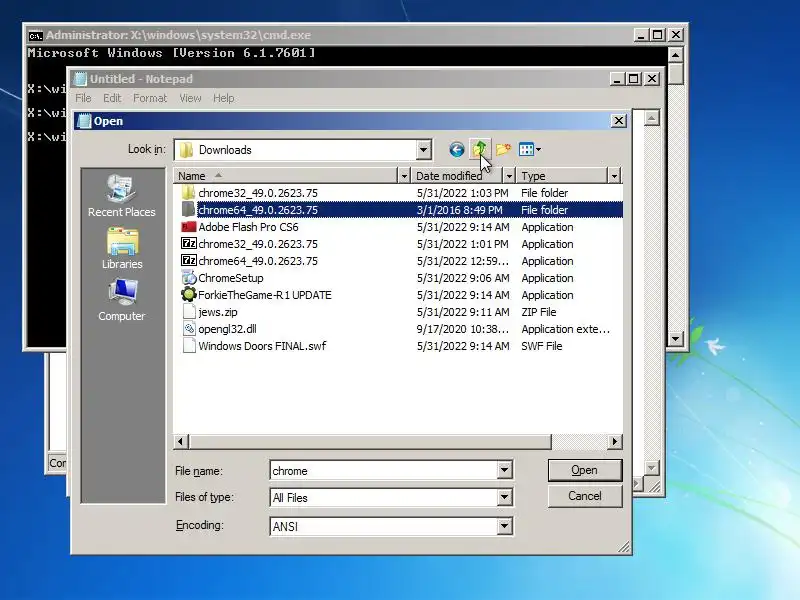Click the file list horizontal scrollbar thumb
Viewport: 800px width, 600px height.
coord(370,441)
